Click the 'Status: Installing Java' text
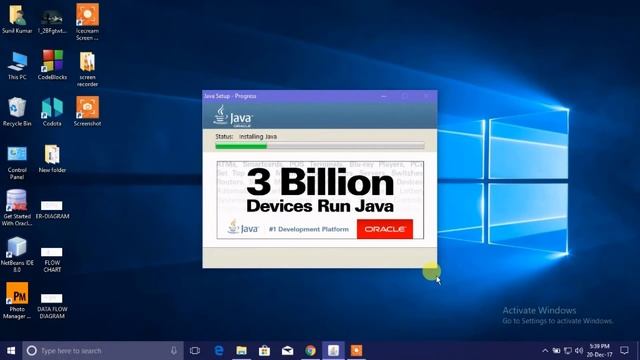 click(x=246, y=136)
